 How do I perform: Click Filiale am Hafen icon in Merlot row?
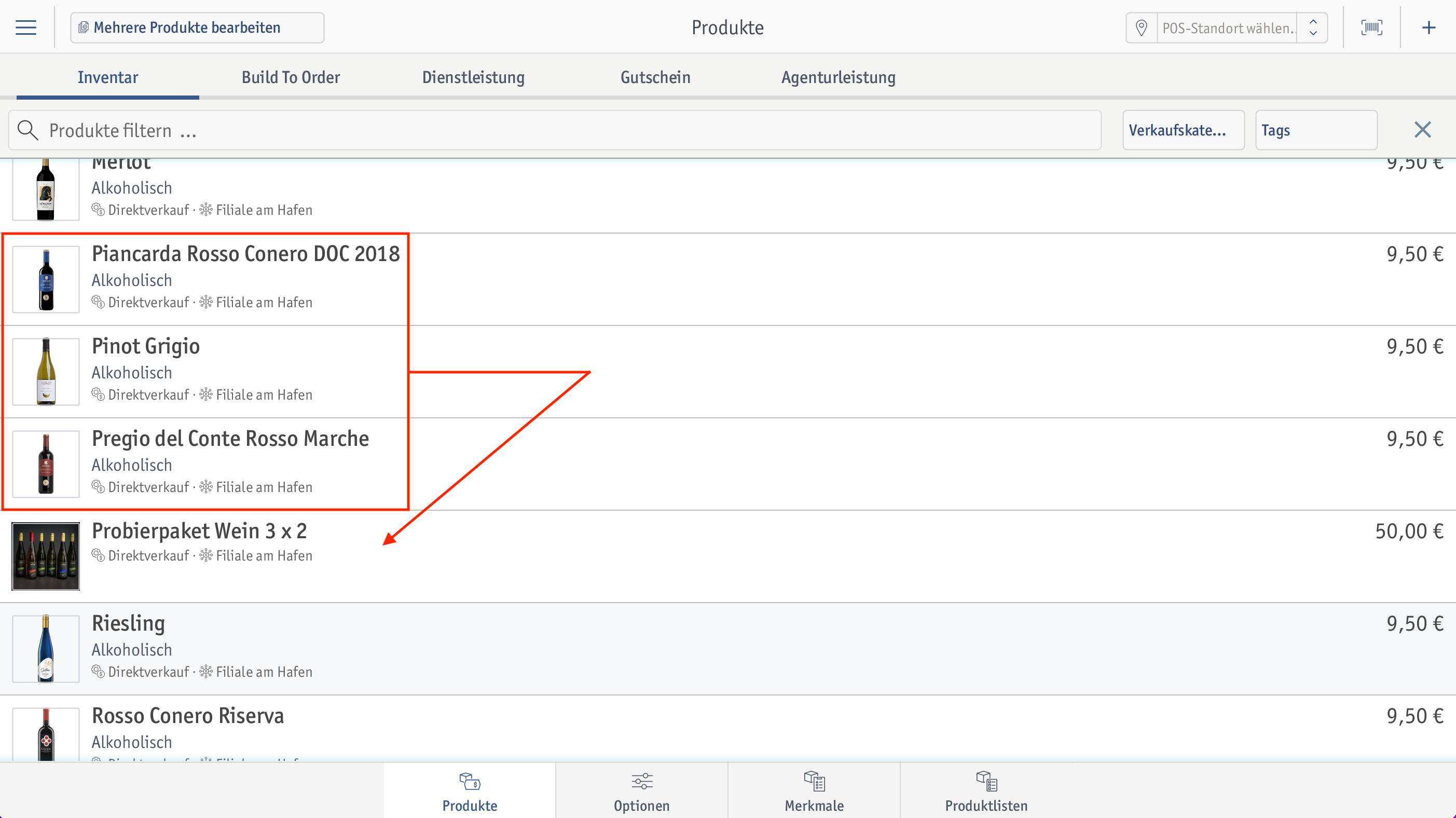pos(207,210)
